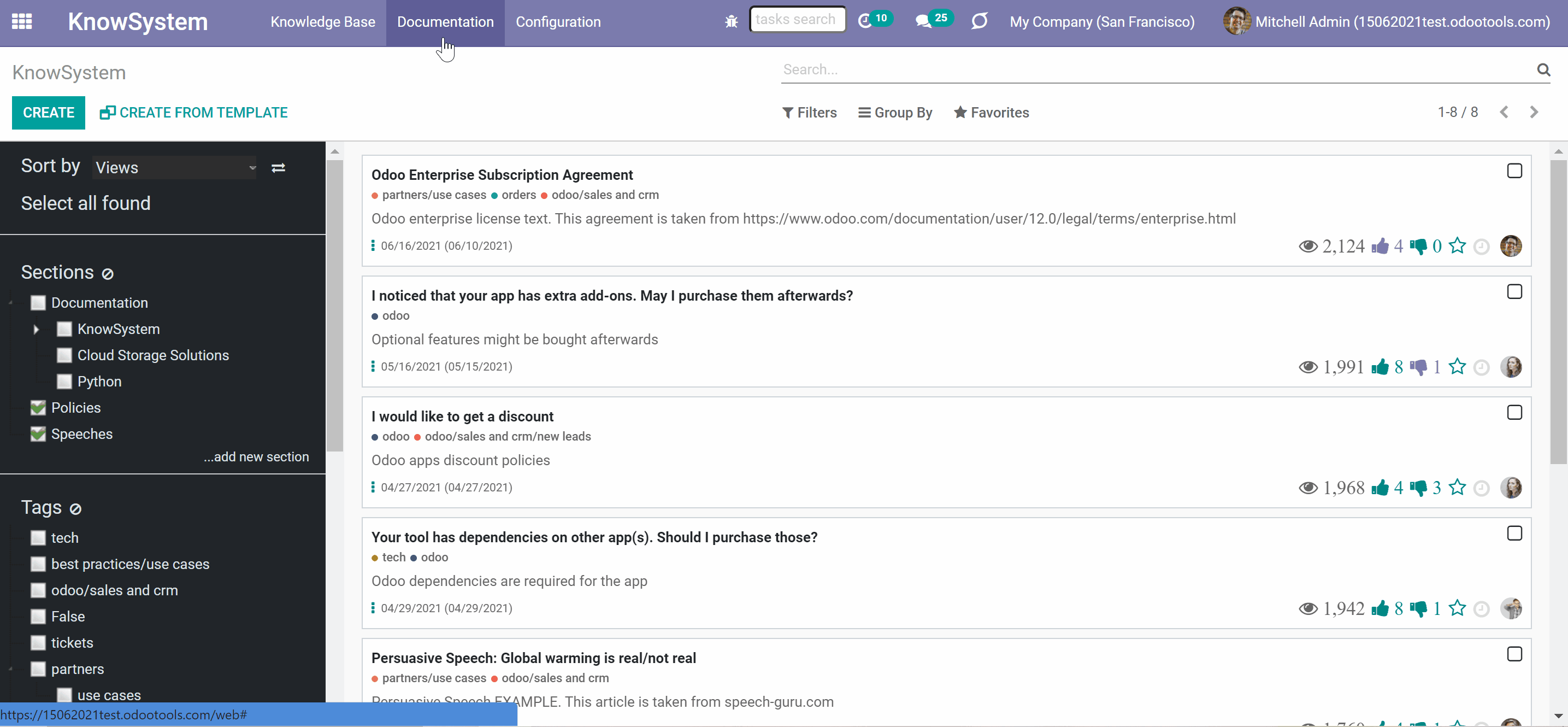Thumbs up the discount article
The width and height of the screenshot is (1568, 727).
coord(1380,488)
